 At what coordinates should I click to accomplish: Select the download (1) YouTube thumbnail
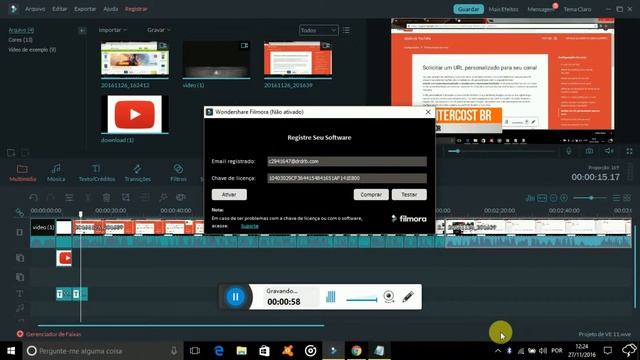135,114
